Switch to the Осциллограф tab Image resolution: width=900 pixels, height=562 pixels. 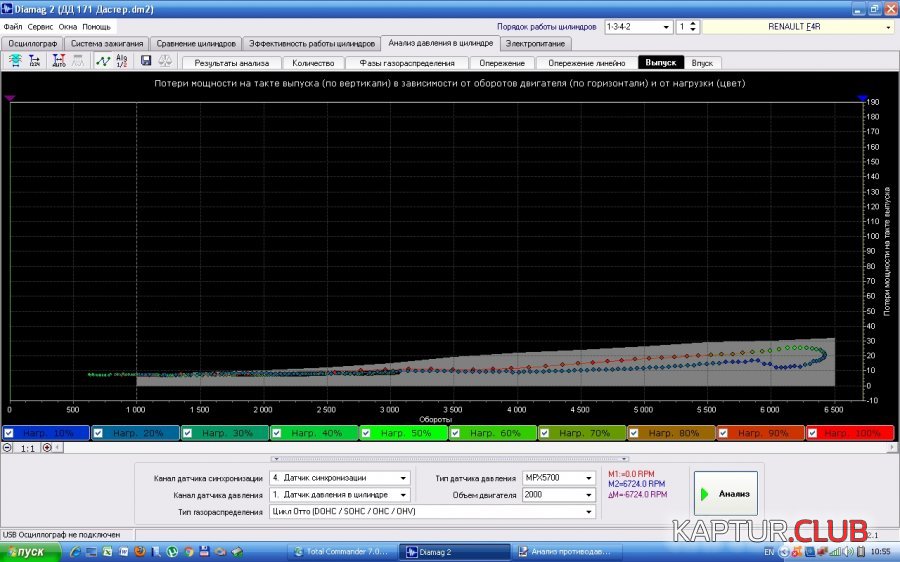(33, 44)
